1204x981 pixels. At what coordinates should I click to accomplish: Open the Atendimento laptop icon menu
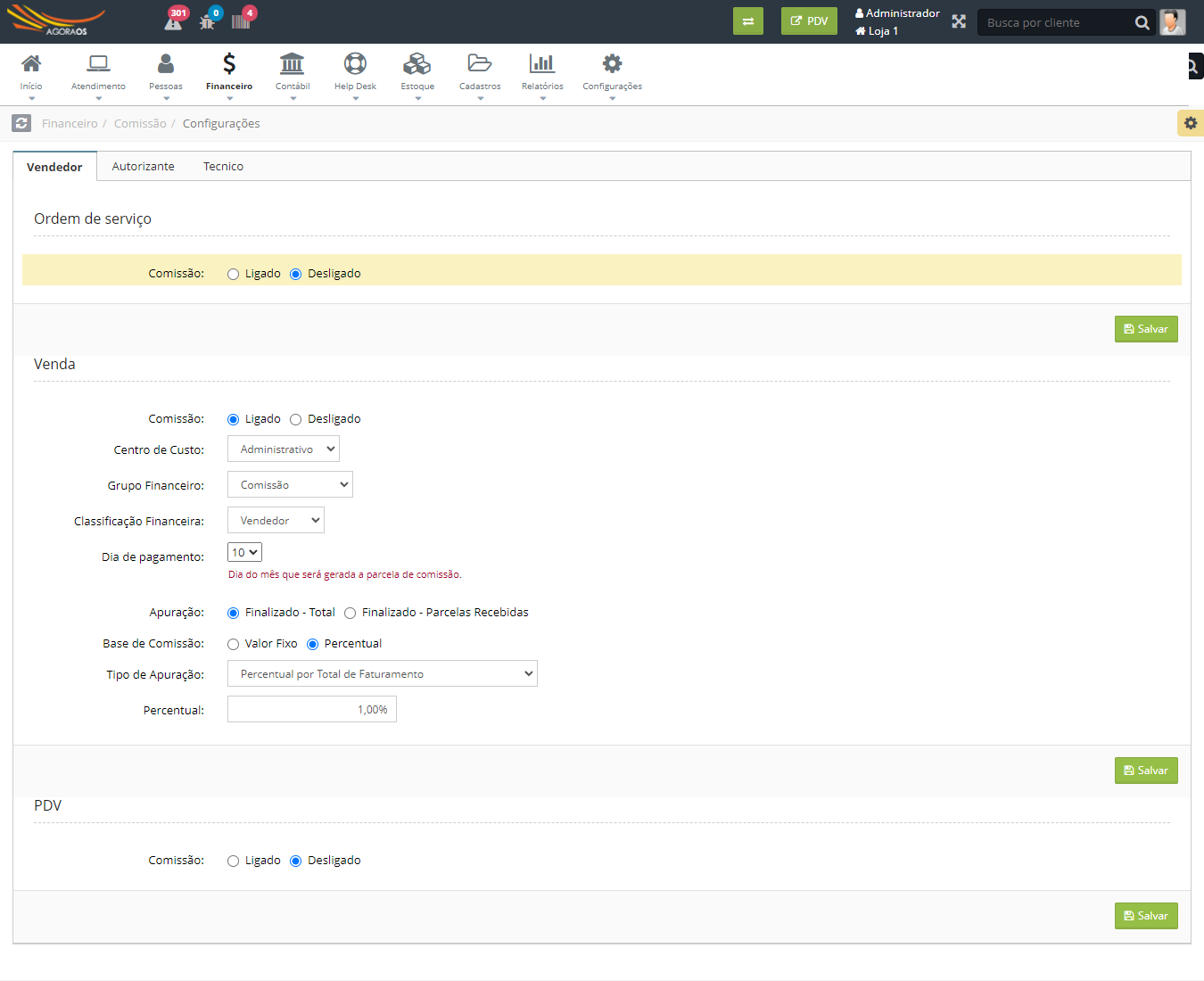(98, 64)
